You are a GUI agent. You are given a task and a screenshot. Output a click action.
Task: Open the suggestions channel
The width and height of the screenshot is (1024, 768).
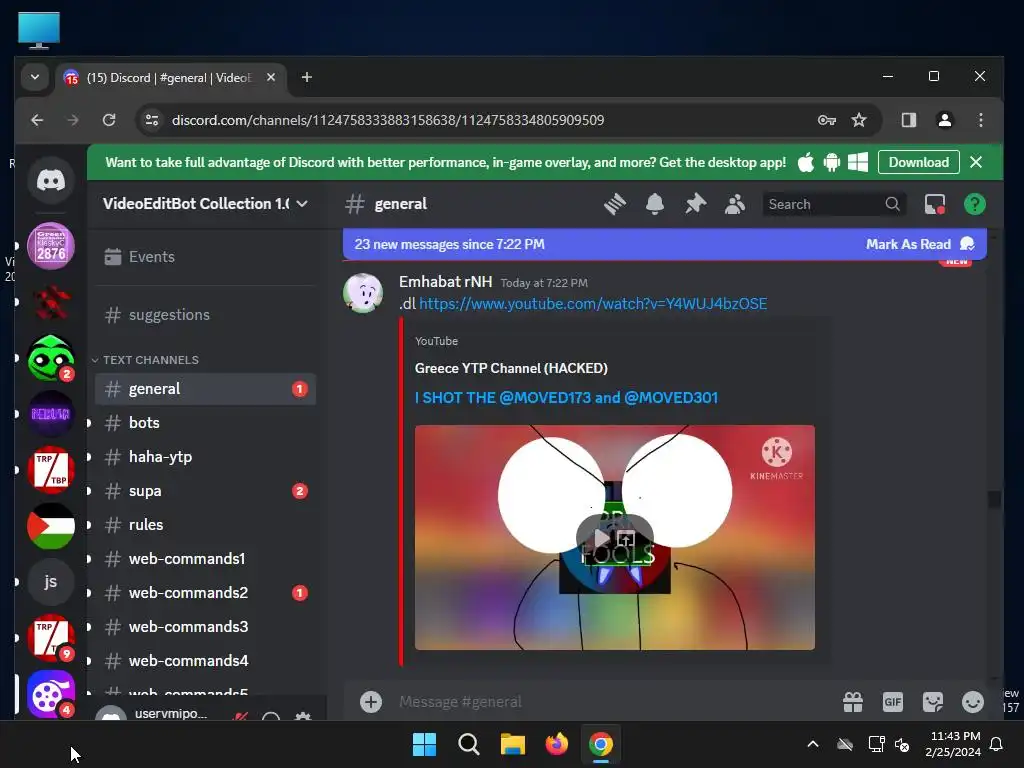click(x=206, y=315)
